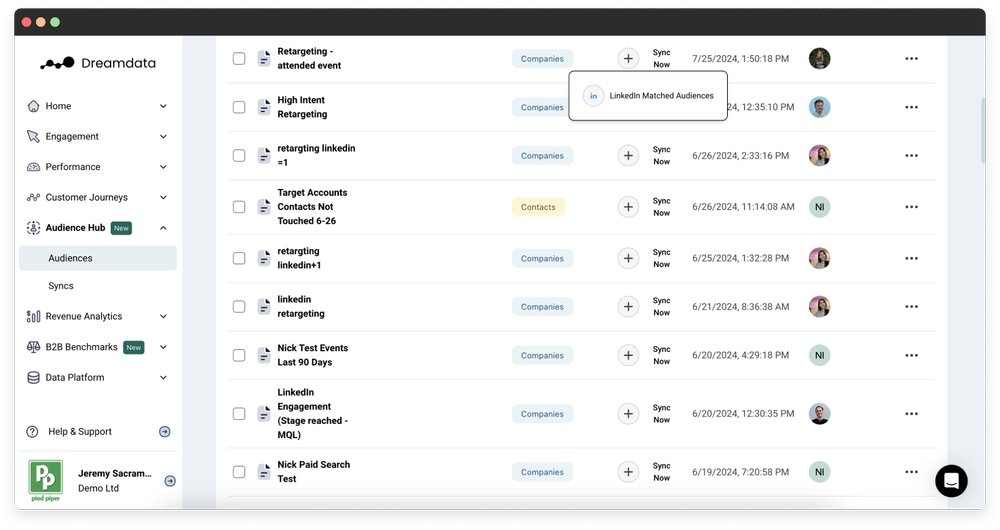Click the Performance gauge icon
Viewport: 1000px width, 530px height.
click(33, 167)
